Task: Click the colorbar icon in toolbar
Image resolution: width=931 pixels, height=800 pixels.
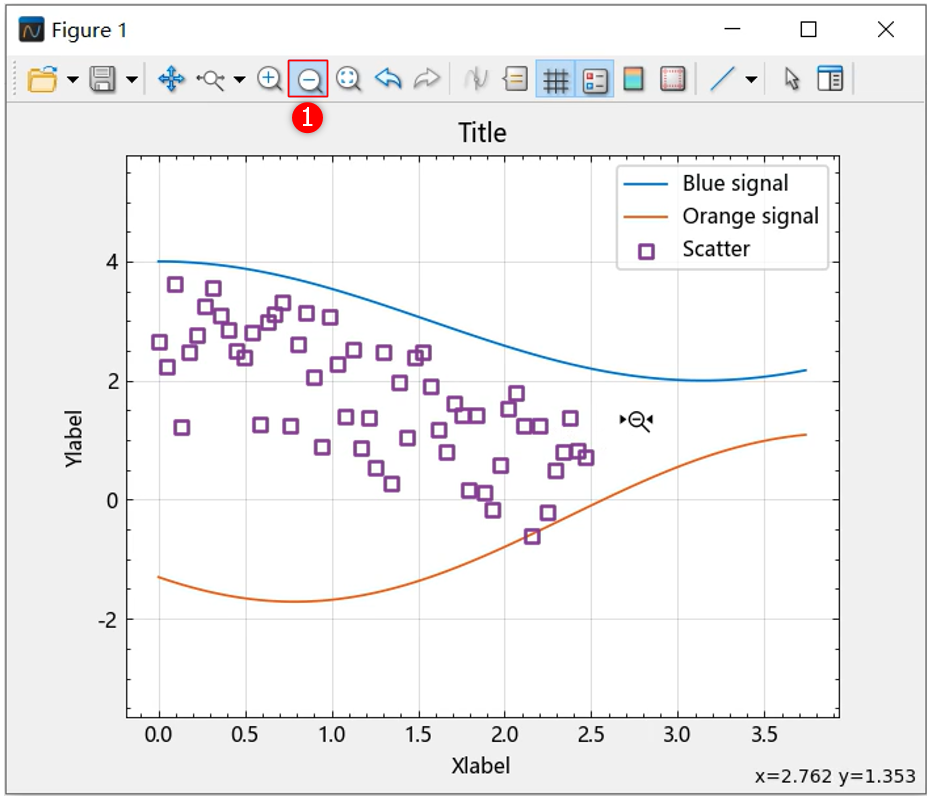Action: point(633,79)
